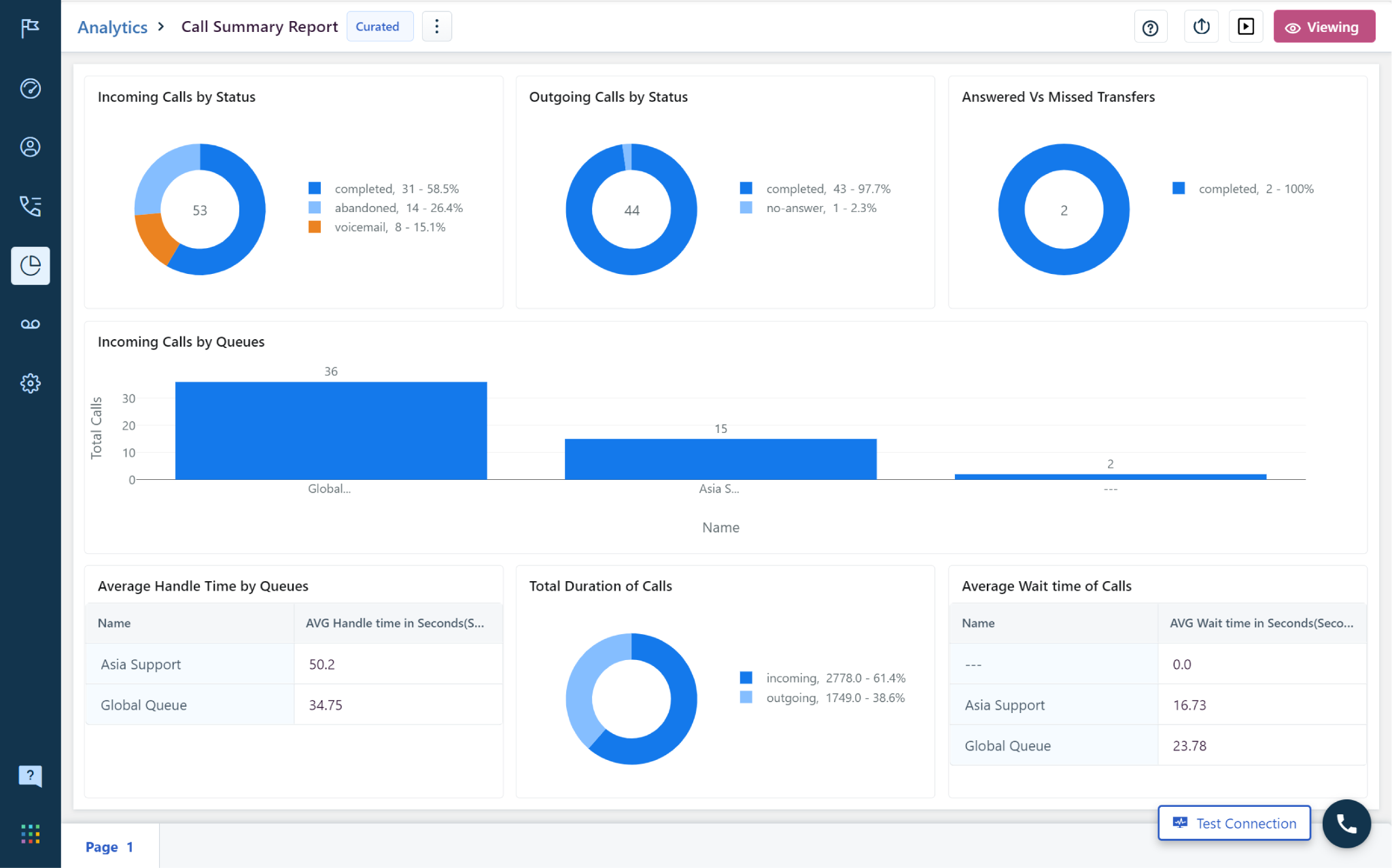Screen dimensions: 1392x868
Task: Click outgoing legend swatch in Total Duration
Action: coord(746,697)
